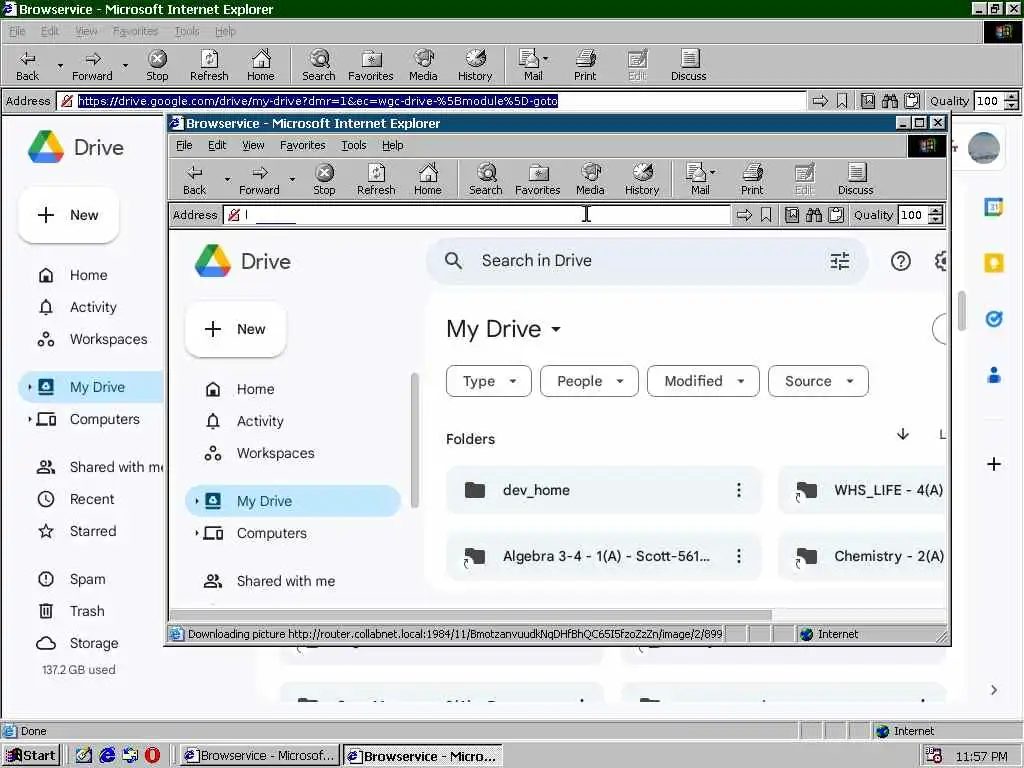Open the Drive help question mark icon
This screenshot has height=768, width=1024.
pos(901,261)
